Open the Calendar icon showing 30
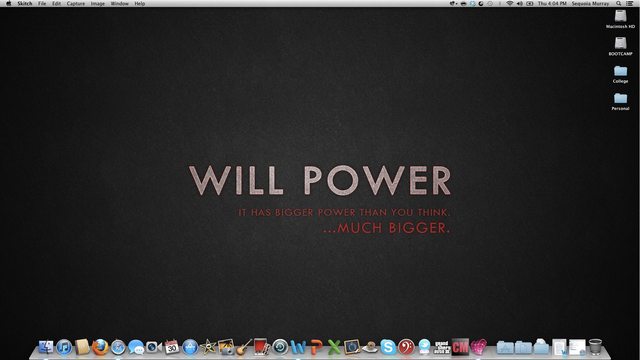The image size is (640, 360). pos(172,347)
